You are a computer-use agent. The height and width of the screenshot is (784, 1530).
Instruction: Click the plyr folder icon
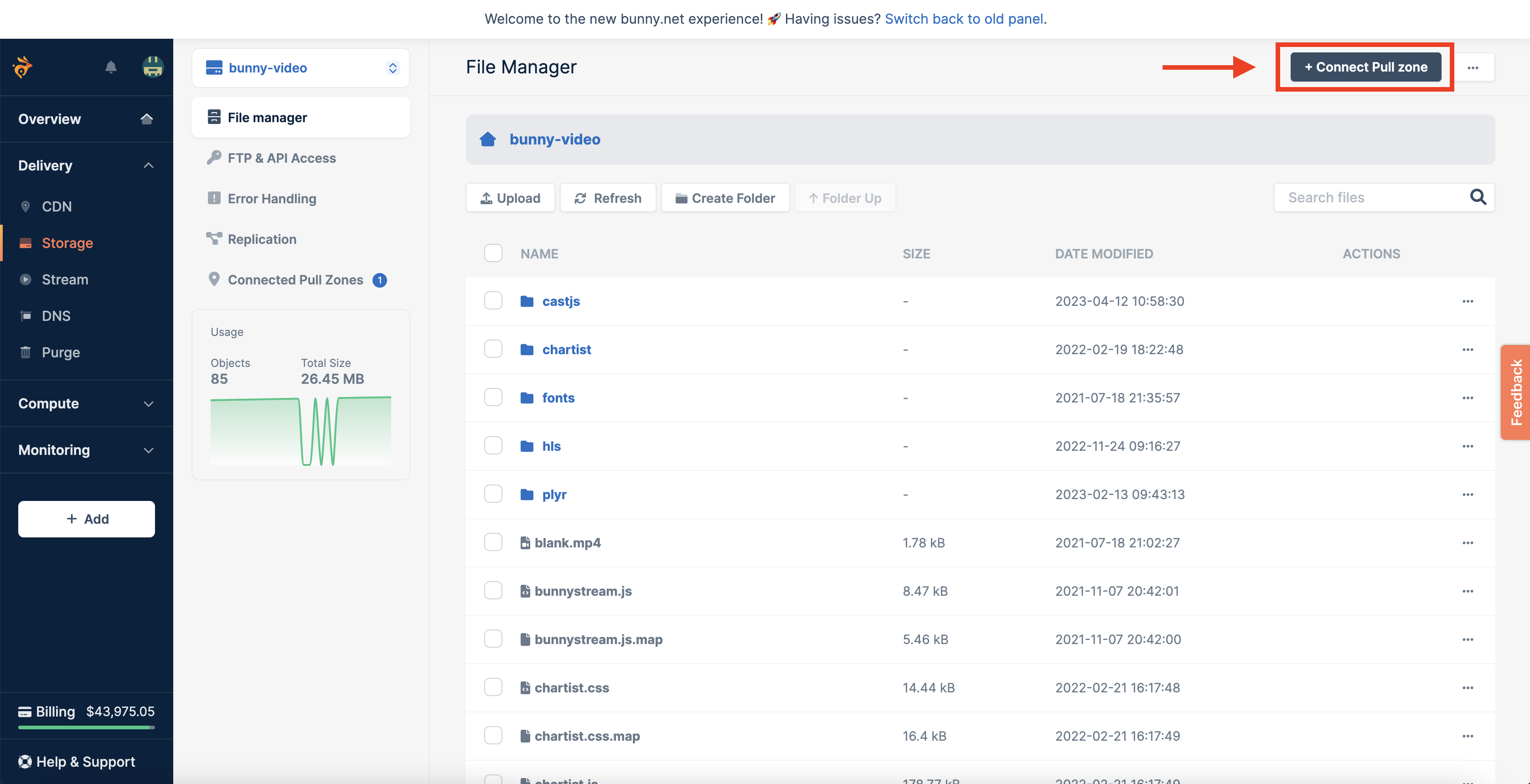pos(527,494)
